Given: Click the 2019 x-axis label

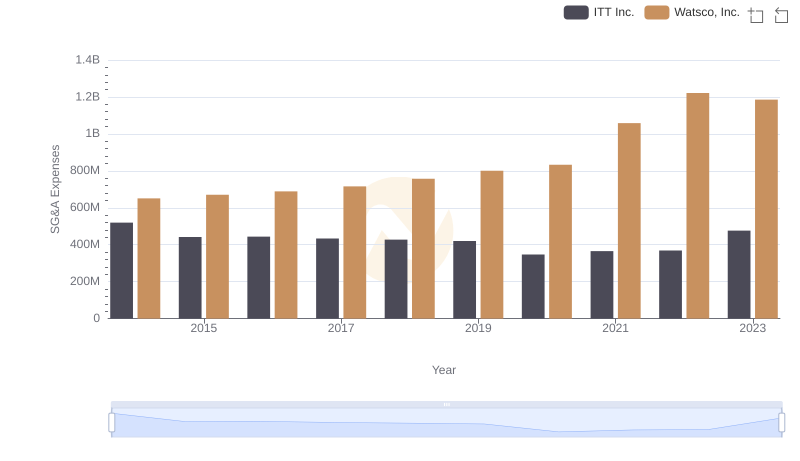Looking at the screenshot, I should point(478,328).
